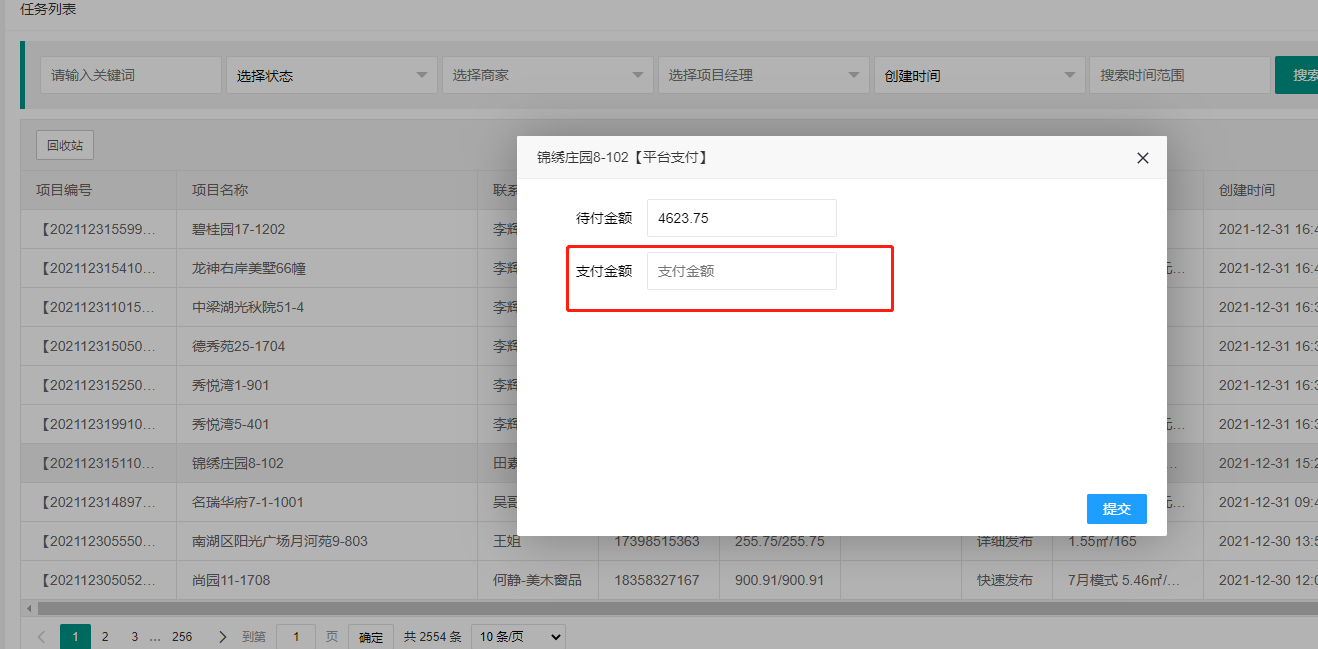Image resolution: width=1318 pixels, height=649 pixels.
Task: Submit payment with 提交 button
Action: (x=1116, y=509)
